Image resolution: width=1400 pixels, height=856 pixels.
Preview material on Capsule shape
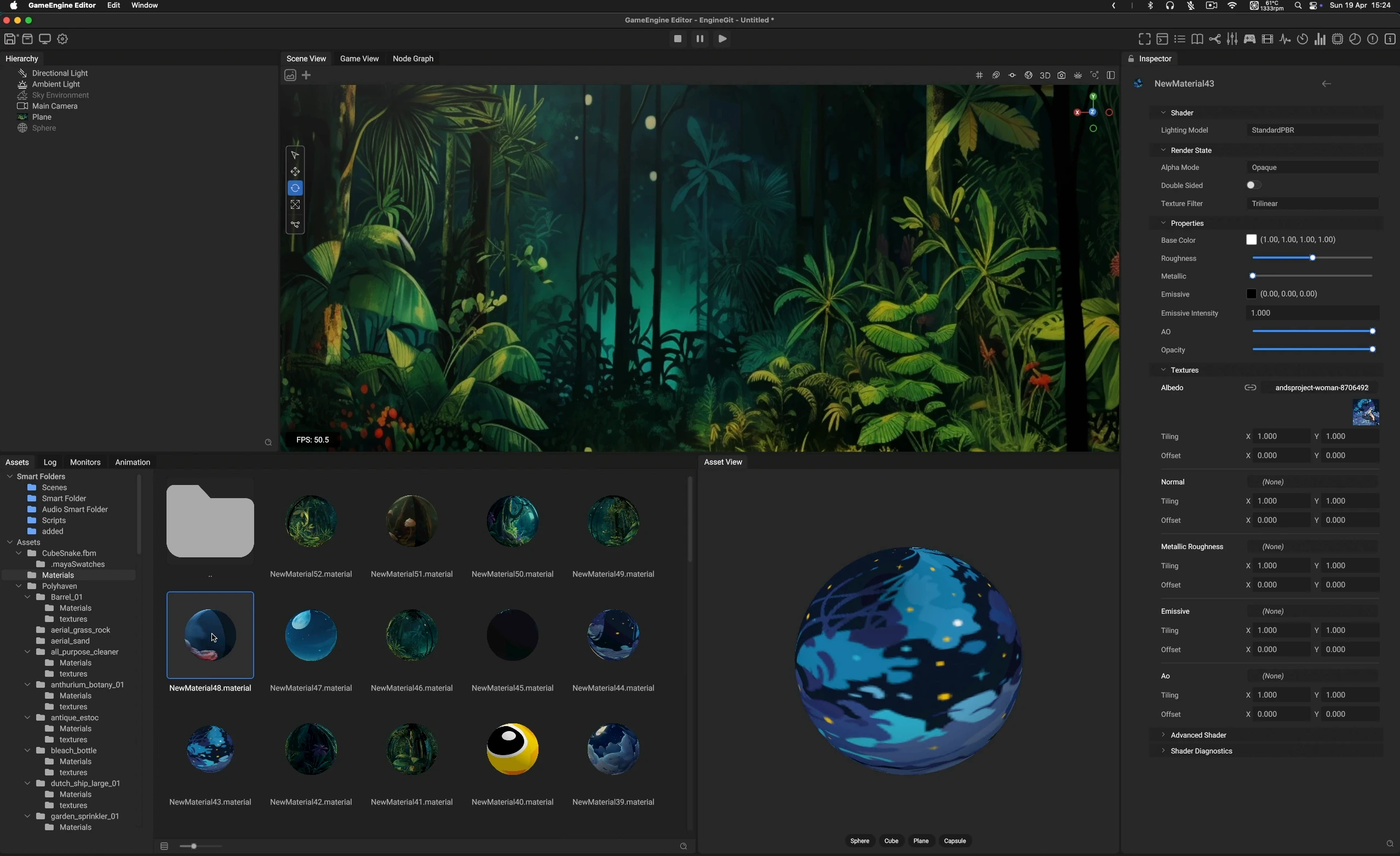click(x=955, y=841)
